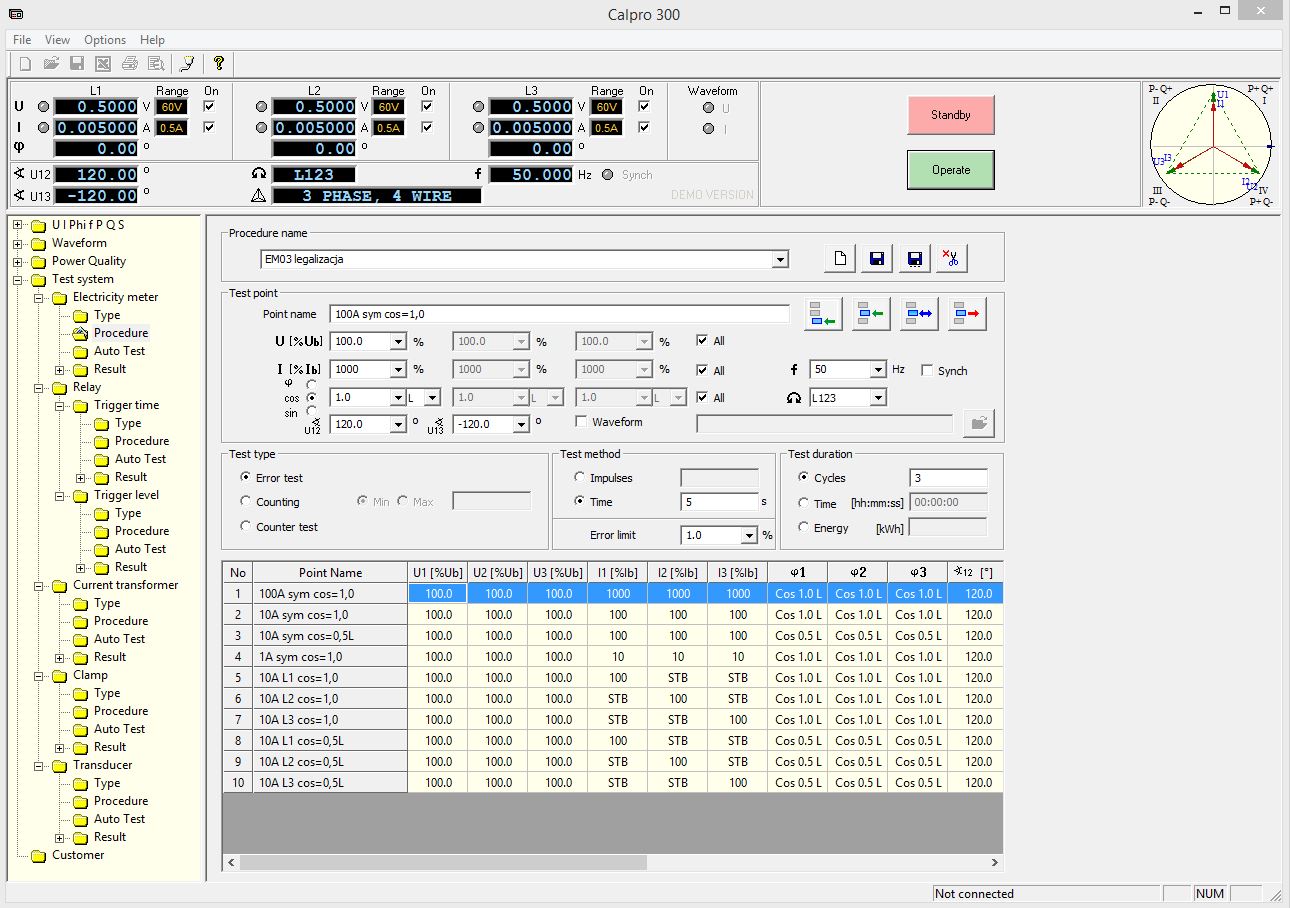Add test point at end of list icon
The image size is (1290, 908).
[824, 314]
